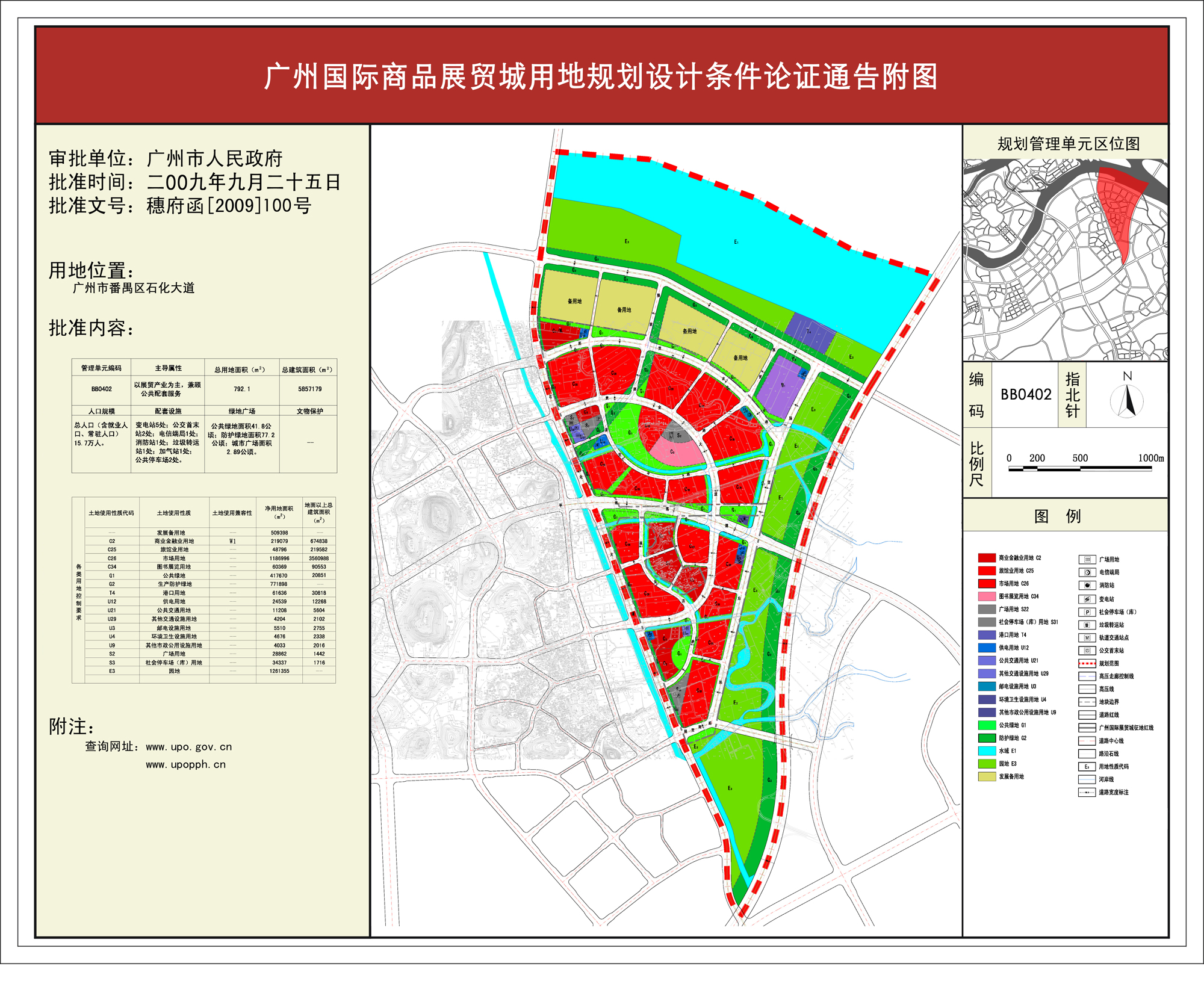Click the 图书展览用地 C34 pink swatch
The width and height of the screenshot is (1204, 981).
pyautogui.click(x=987, y=596)
